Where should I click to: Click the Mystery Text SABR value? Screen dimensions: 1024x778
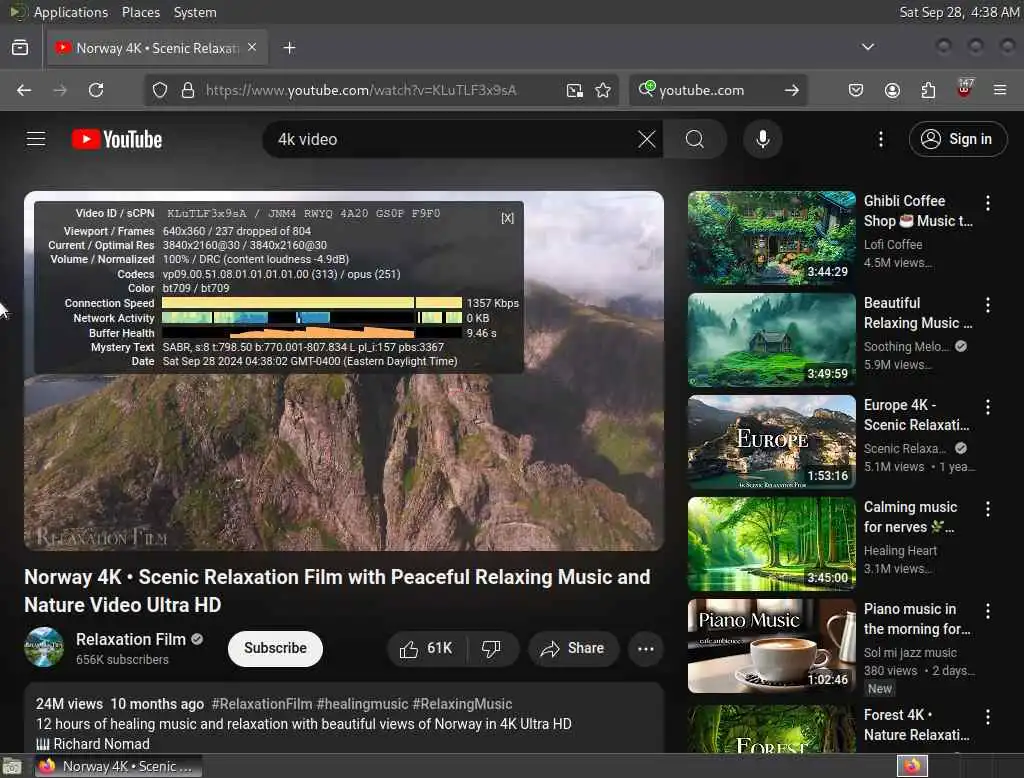[303, 347]
